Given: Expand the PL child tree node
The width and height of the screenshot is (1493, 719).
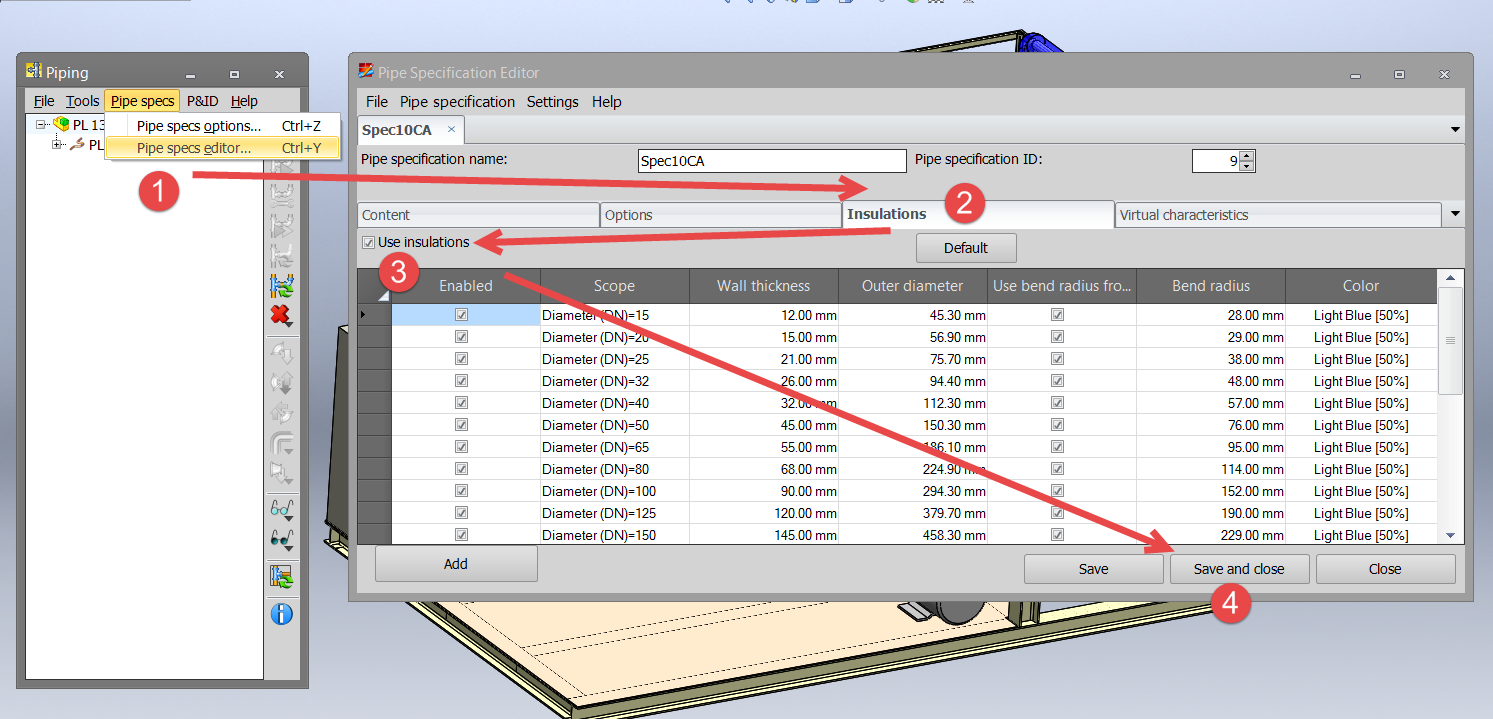Looking at the screenshot, I should tap(56, 144).
